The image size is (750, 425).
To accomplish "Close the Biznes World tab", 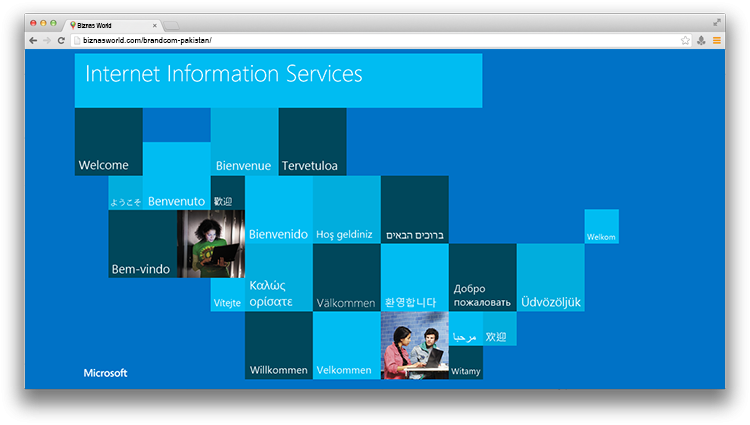I will pos(154,24).
